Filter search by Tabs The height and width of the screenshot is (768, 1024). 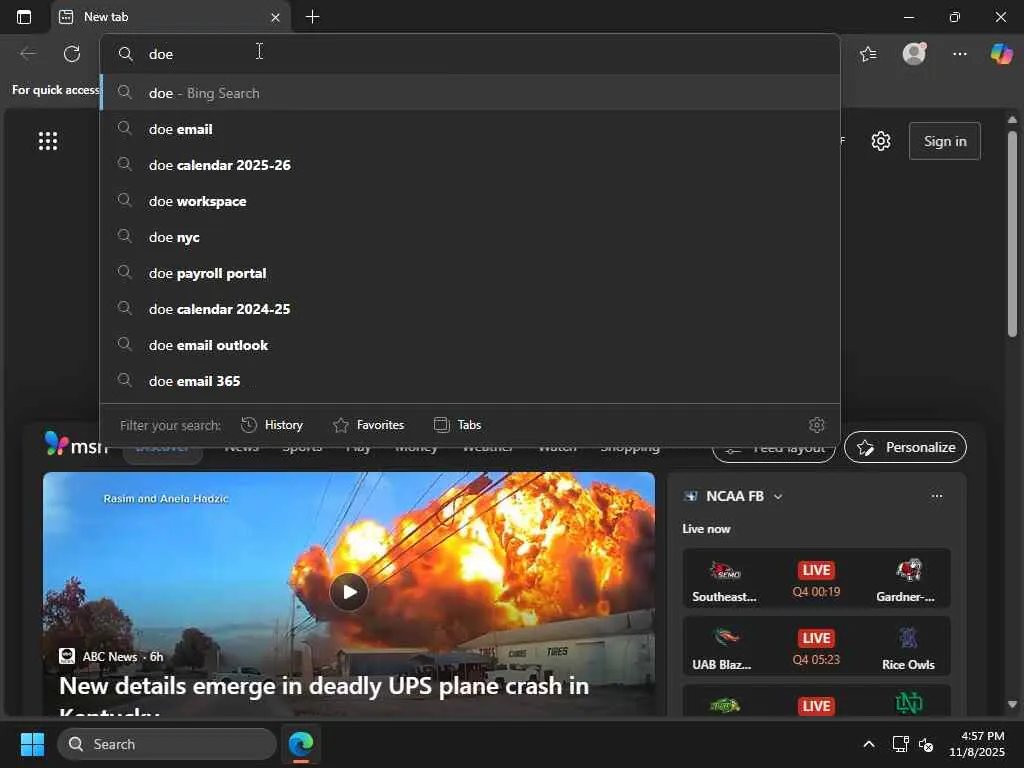(x=458, y=425)
